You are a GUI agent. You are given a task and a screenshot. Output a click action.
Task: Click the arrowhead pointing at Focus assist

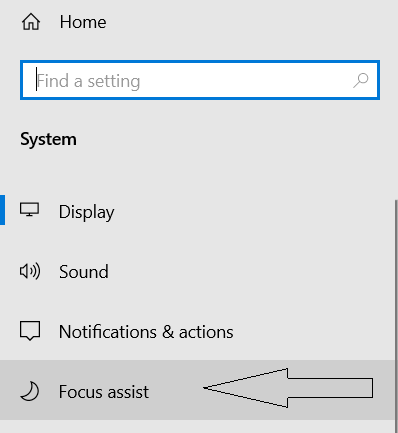[246, 388]
